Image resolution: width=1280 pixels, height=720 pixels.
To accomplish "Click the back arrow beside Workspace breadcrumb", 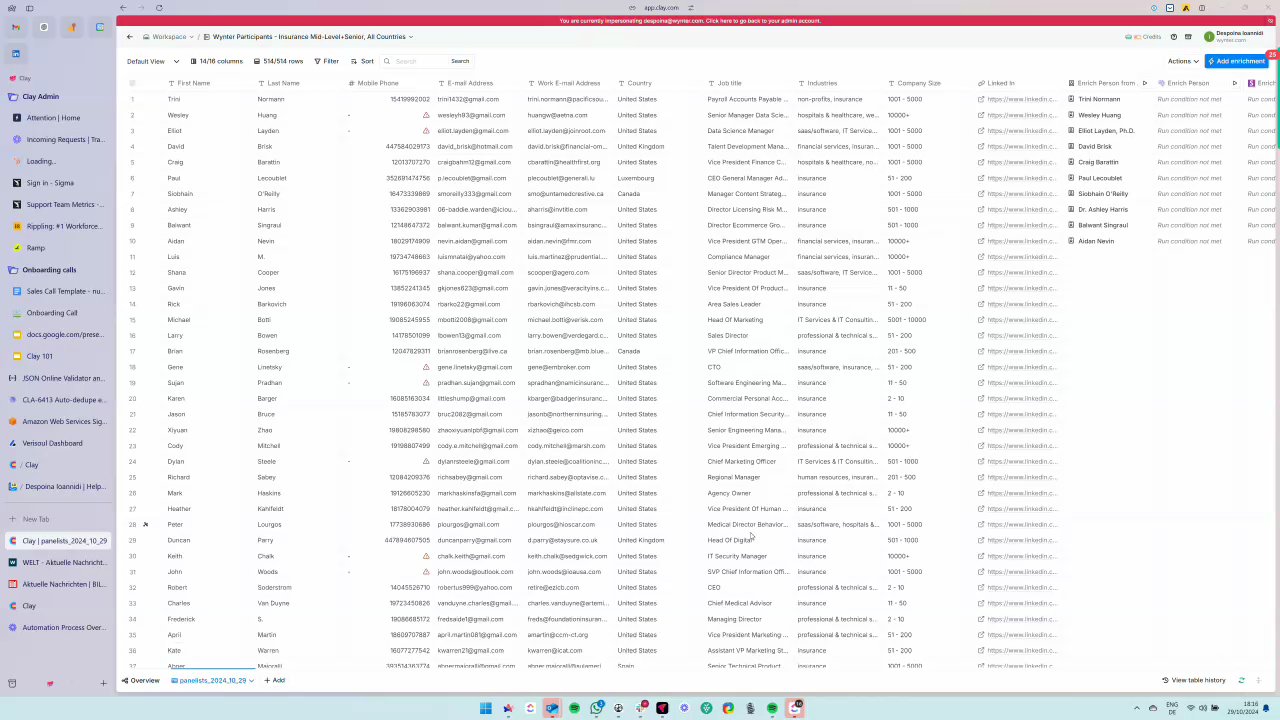I will click(x=129, y=37).
